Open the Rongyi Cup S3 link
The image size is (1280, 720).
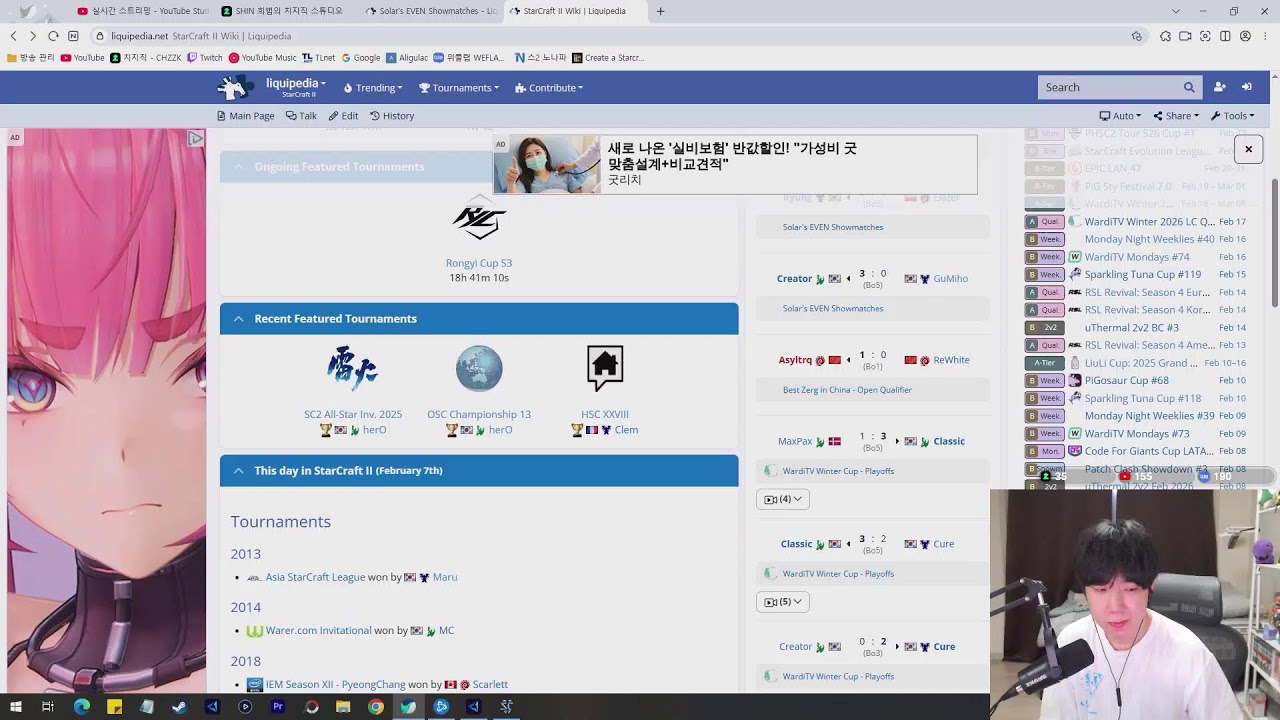point(479,263)
